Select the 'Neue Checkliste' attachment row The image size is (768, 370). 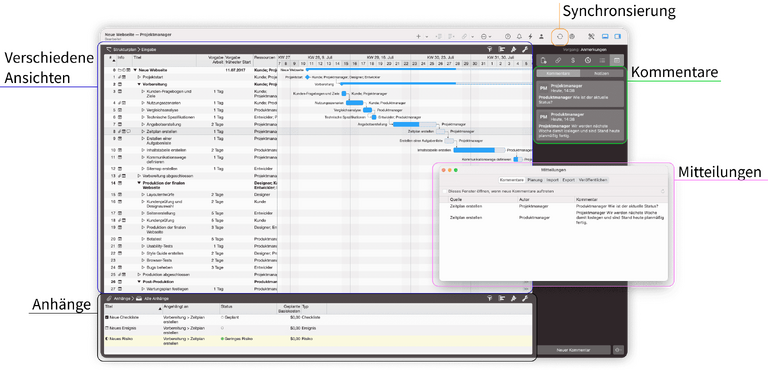click(x=317, y=319)
